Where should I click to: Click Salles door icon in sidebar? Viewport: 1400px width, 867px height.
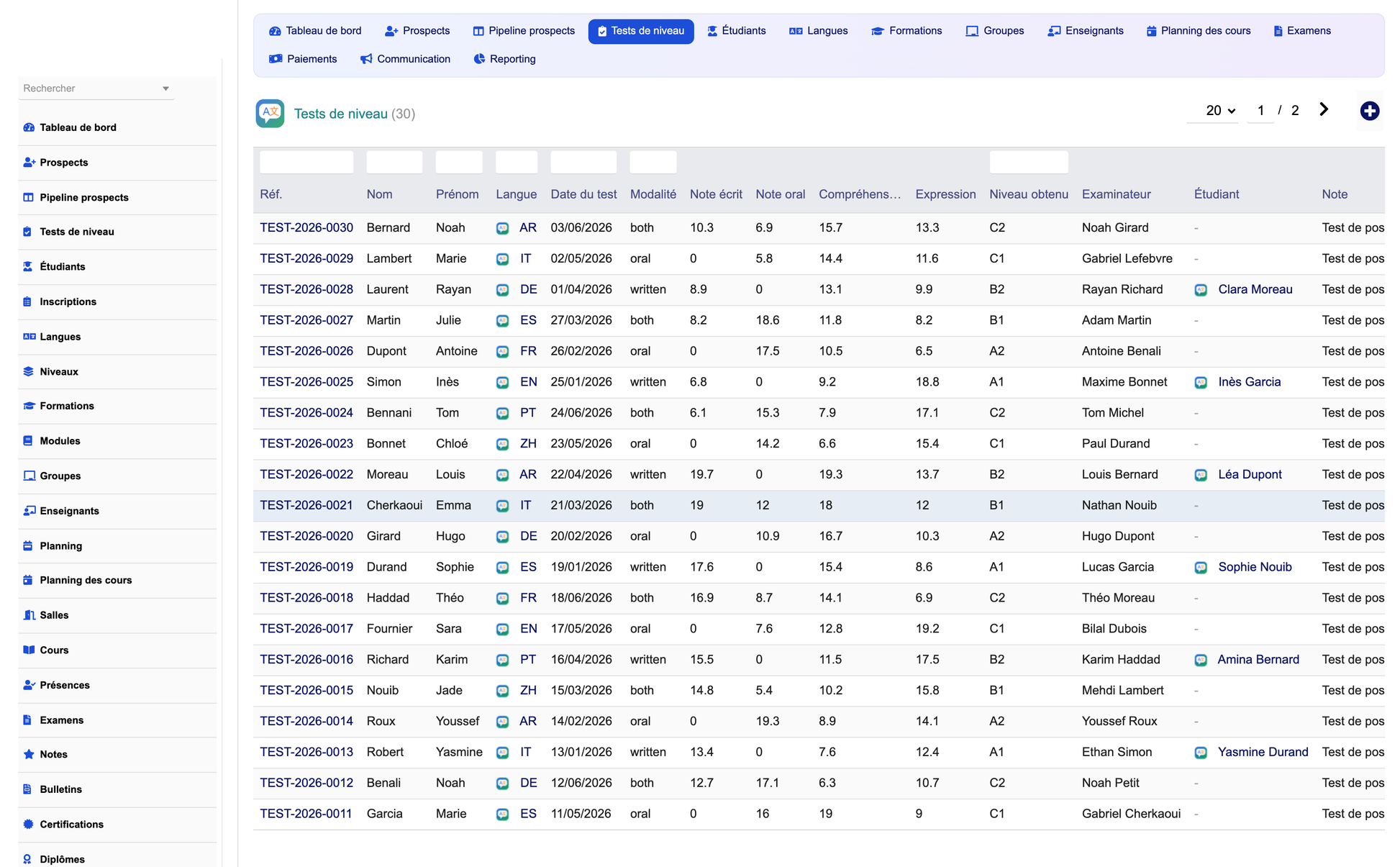click(29, 615)
